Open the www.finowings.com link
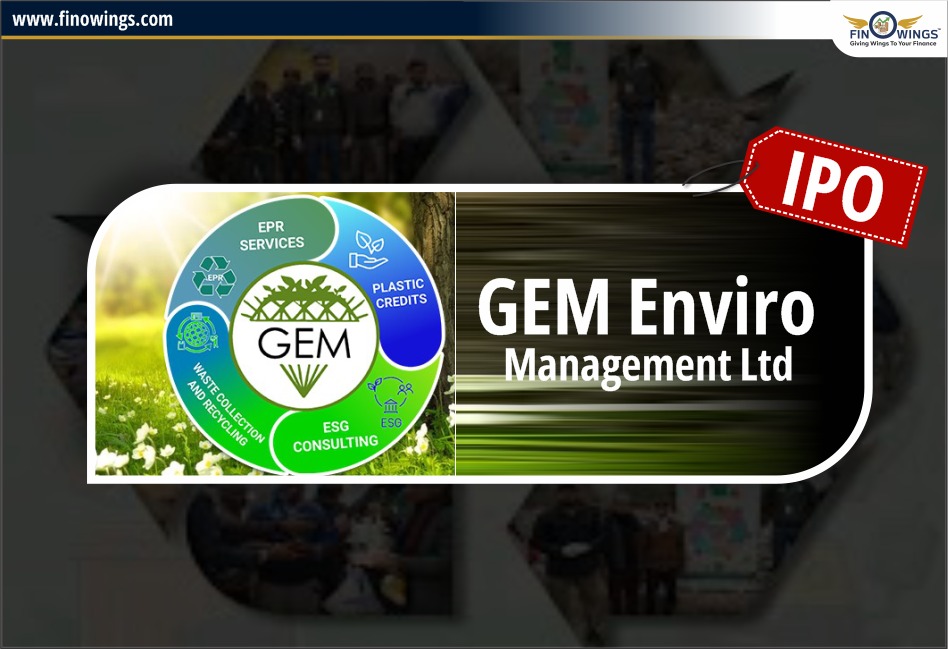This screenshot has width=948, height=649. (93, 19)
